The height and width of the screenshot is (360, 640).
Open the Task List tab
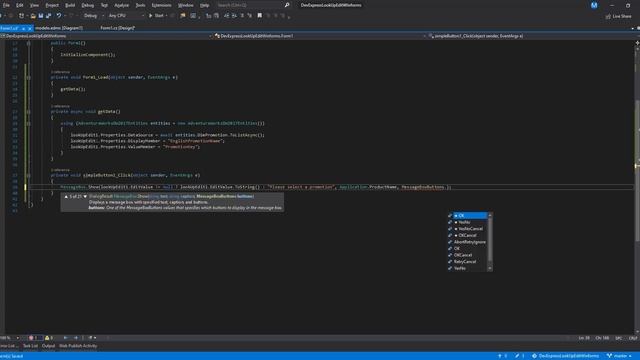point(30,346)
